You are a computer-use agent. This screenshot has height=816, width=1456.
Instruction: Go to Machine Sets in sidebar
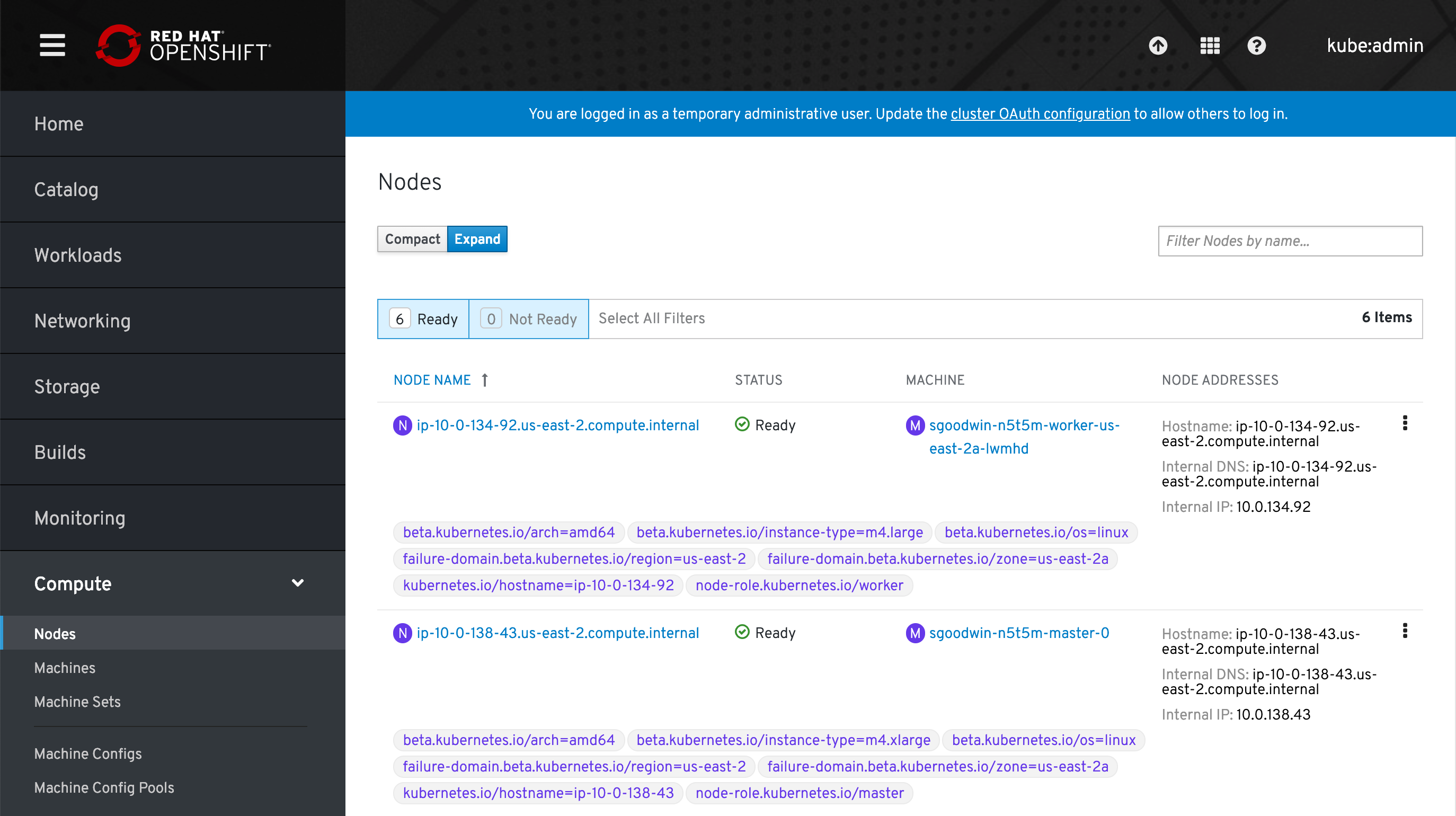(77, 702)
